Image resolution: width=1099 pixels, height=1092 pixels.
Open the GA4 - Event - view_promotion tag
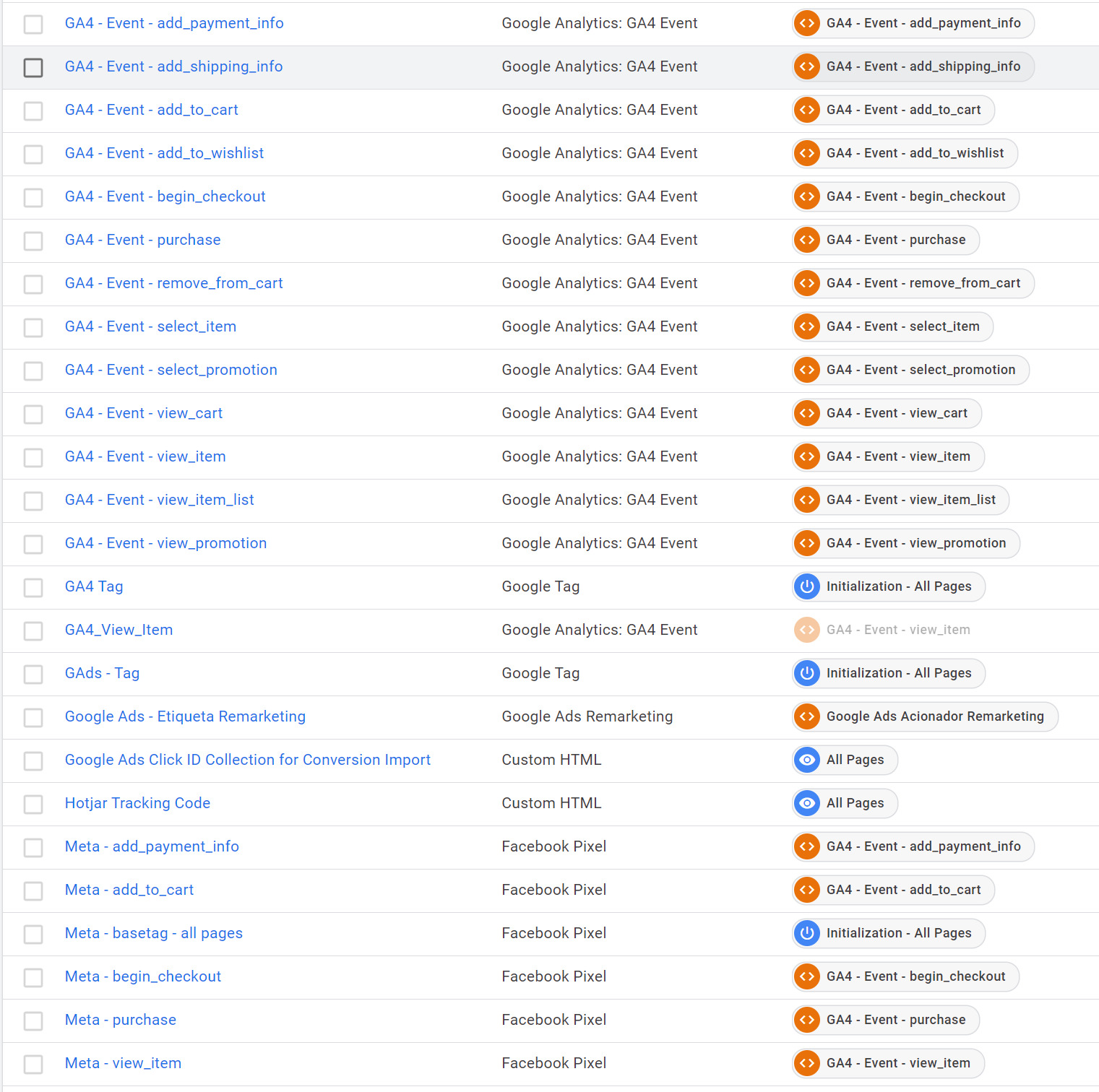click(x=165, y=543)
